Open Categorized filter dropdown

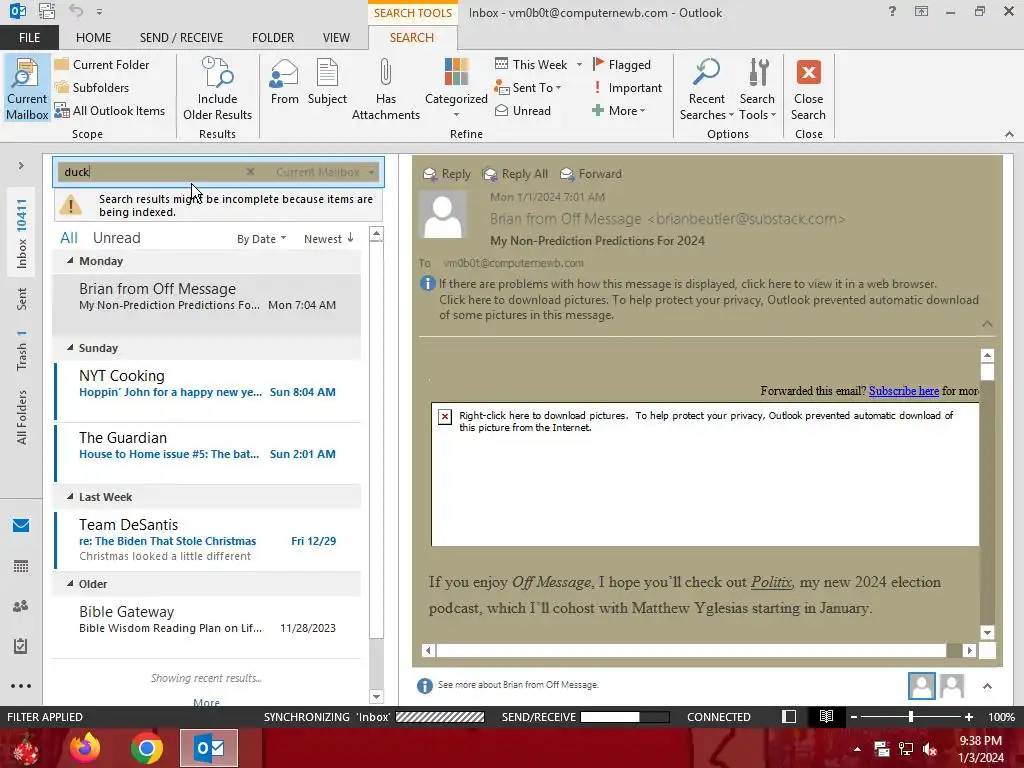pyautogui.click(x=456, y=89)
